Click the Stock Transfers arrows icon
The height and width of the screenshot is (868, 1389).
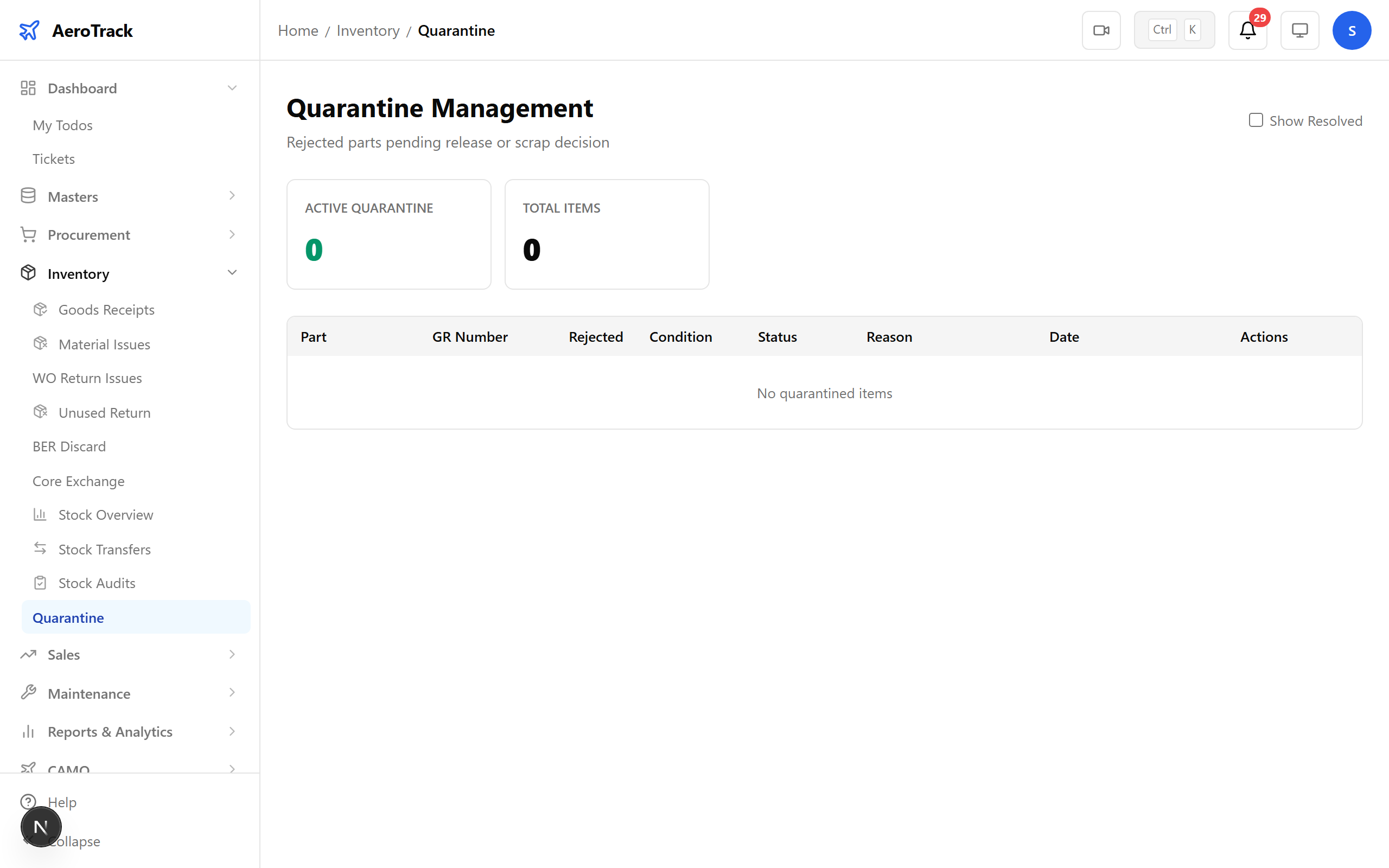point(40,549)
